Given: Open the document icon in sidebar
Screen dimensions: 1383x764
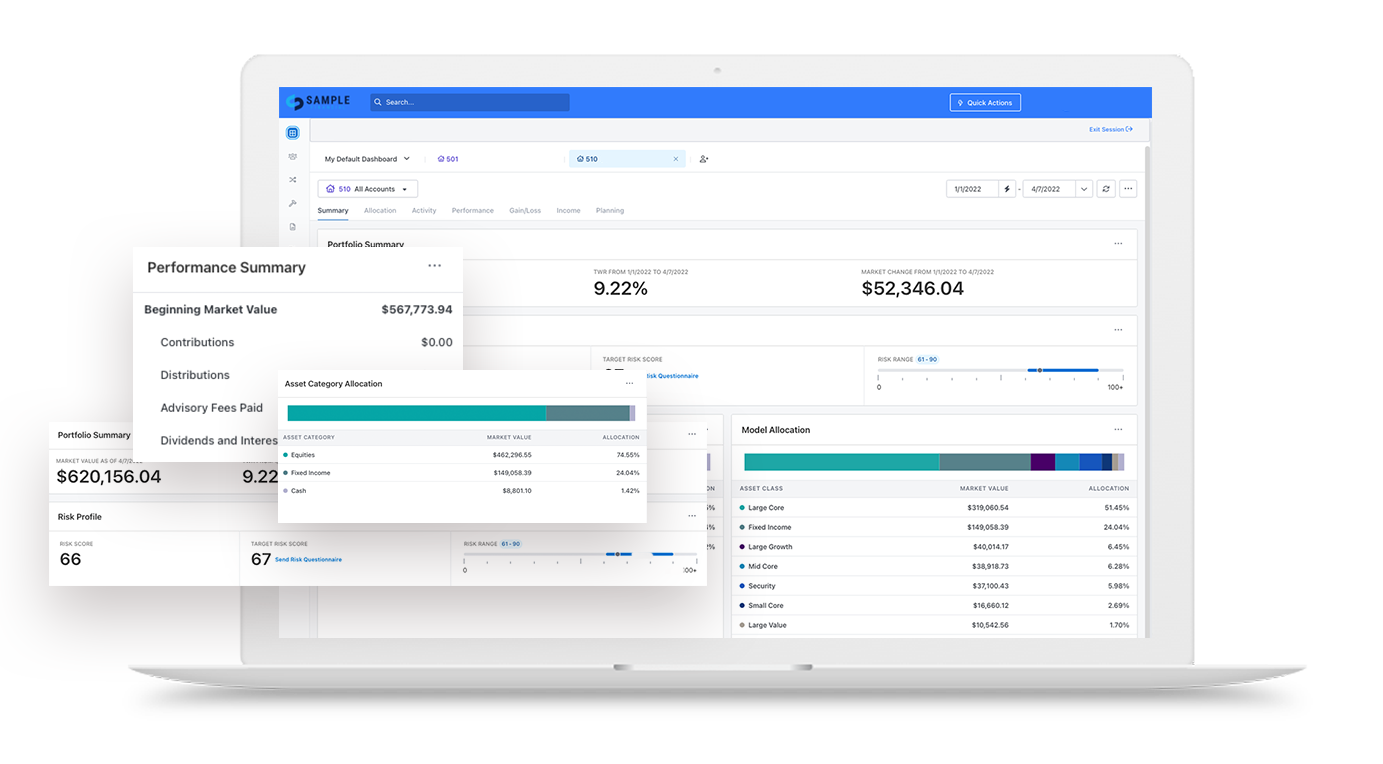Looking at the screenshot, I should click(x=293, y=227).
